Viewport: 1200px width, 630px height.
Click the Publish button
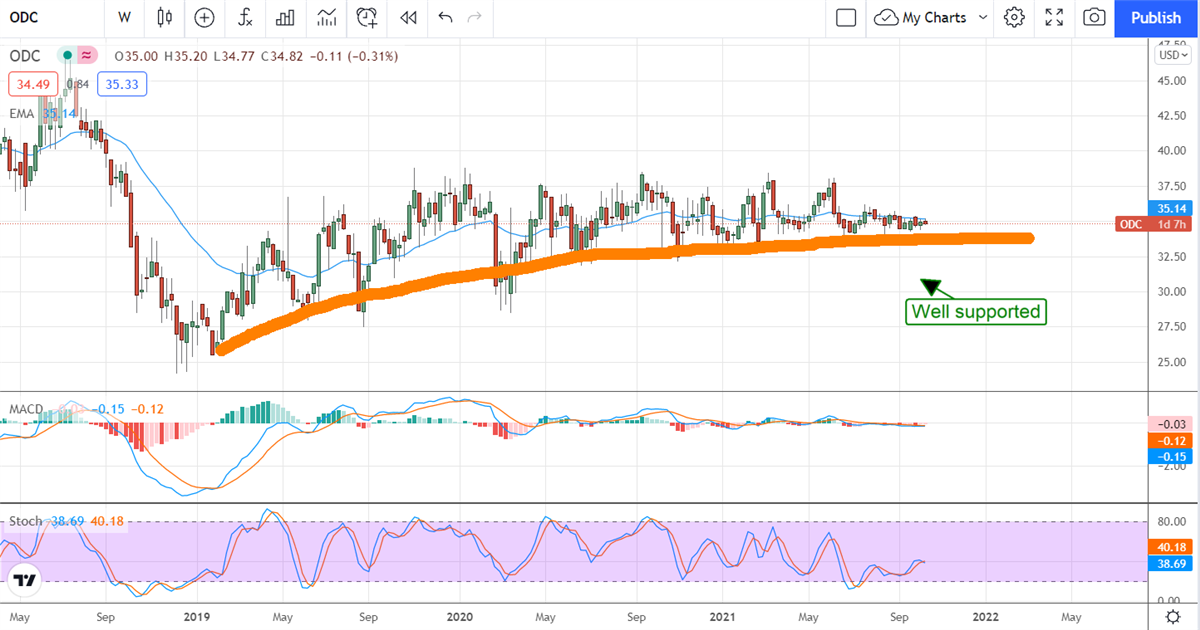click(x=1155, y=17)
